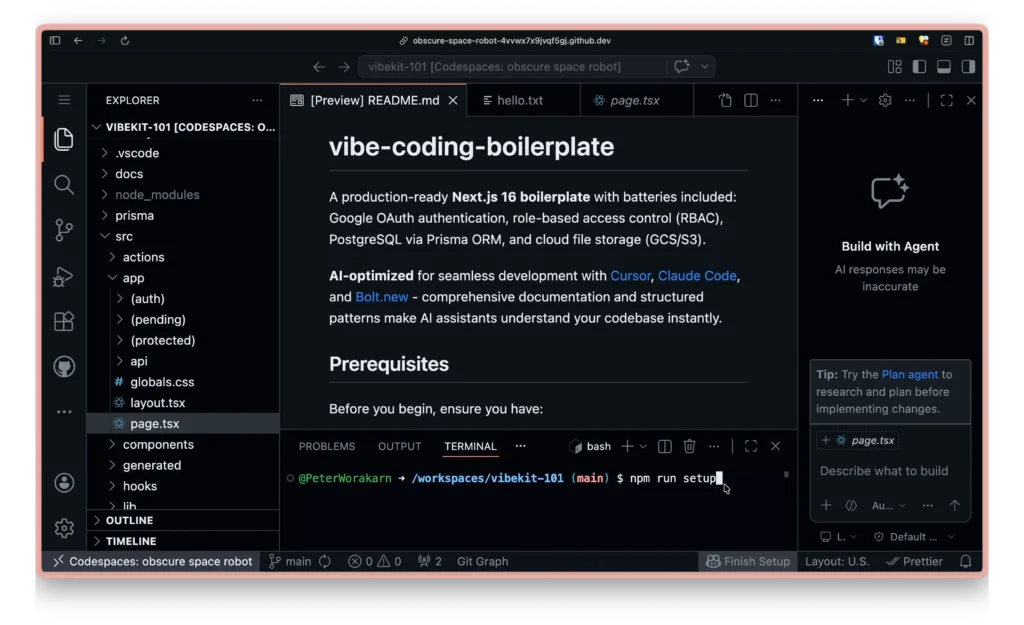Viewport: 1024px width, 625px height.
Task: Open the Claude Code link
Action: tap(697, 276)
